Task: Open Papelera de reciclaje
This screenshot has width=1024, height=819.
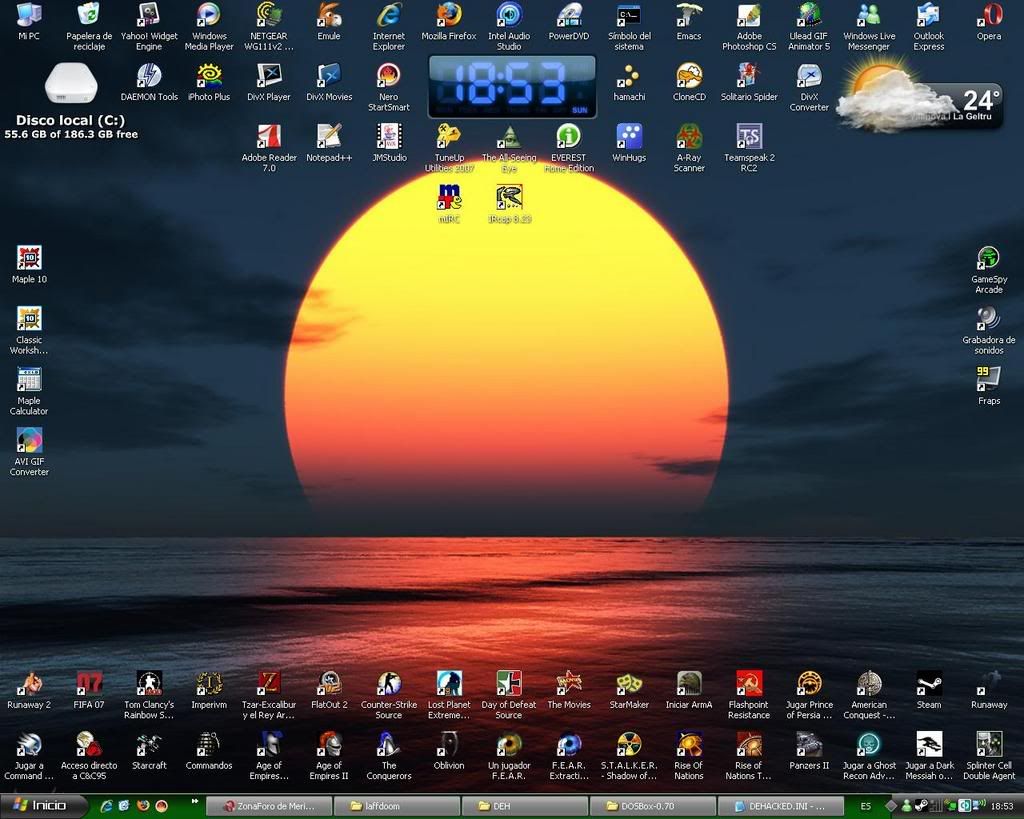Action: 89,16
